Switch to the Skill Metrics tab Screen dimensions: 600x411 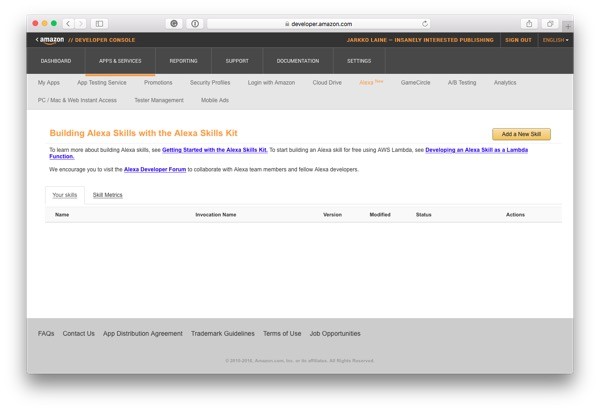[x=108, y=195]
